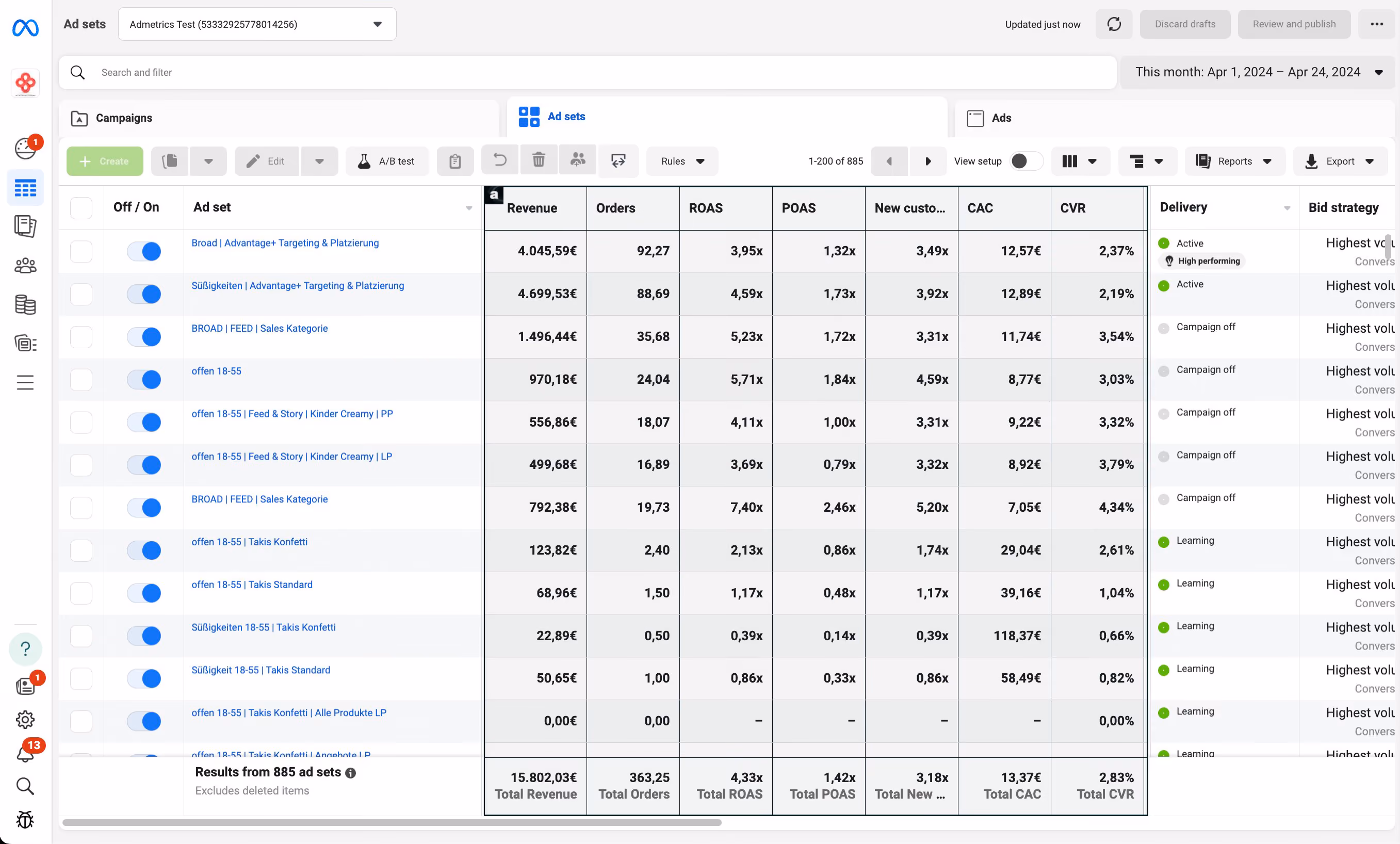Open the Audiences people icon in sidebar
The width and height of the screenshot is (1400, 844).
coord(25,265)
